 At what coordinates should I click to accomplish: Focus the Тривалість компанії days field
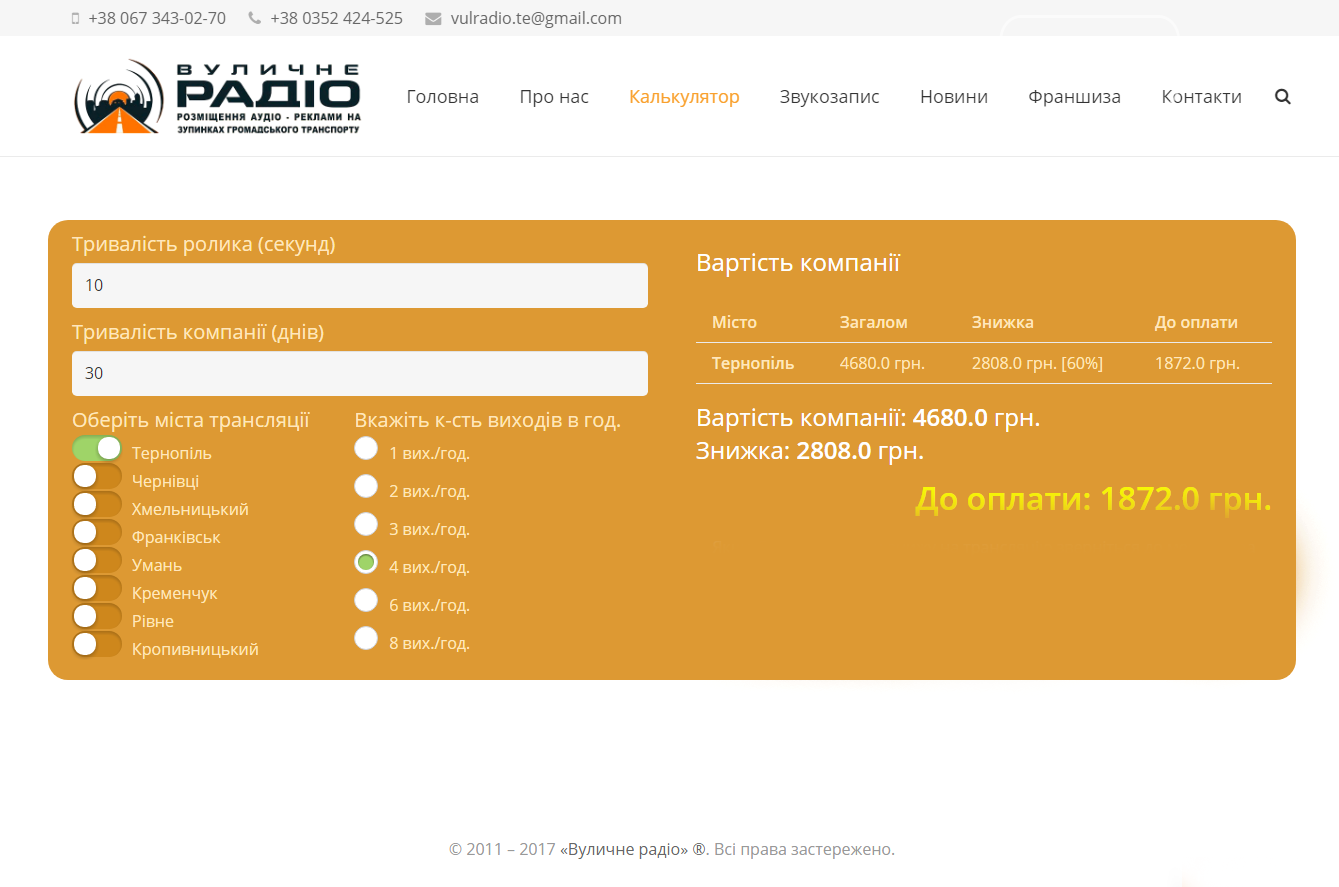coord(360,373)
